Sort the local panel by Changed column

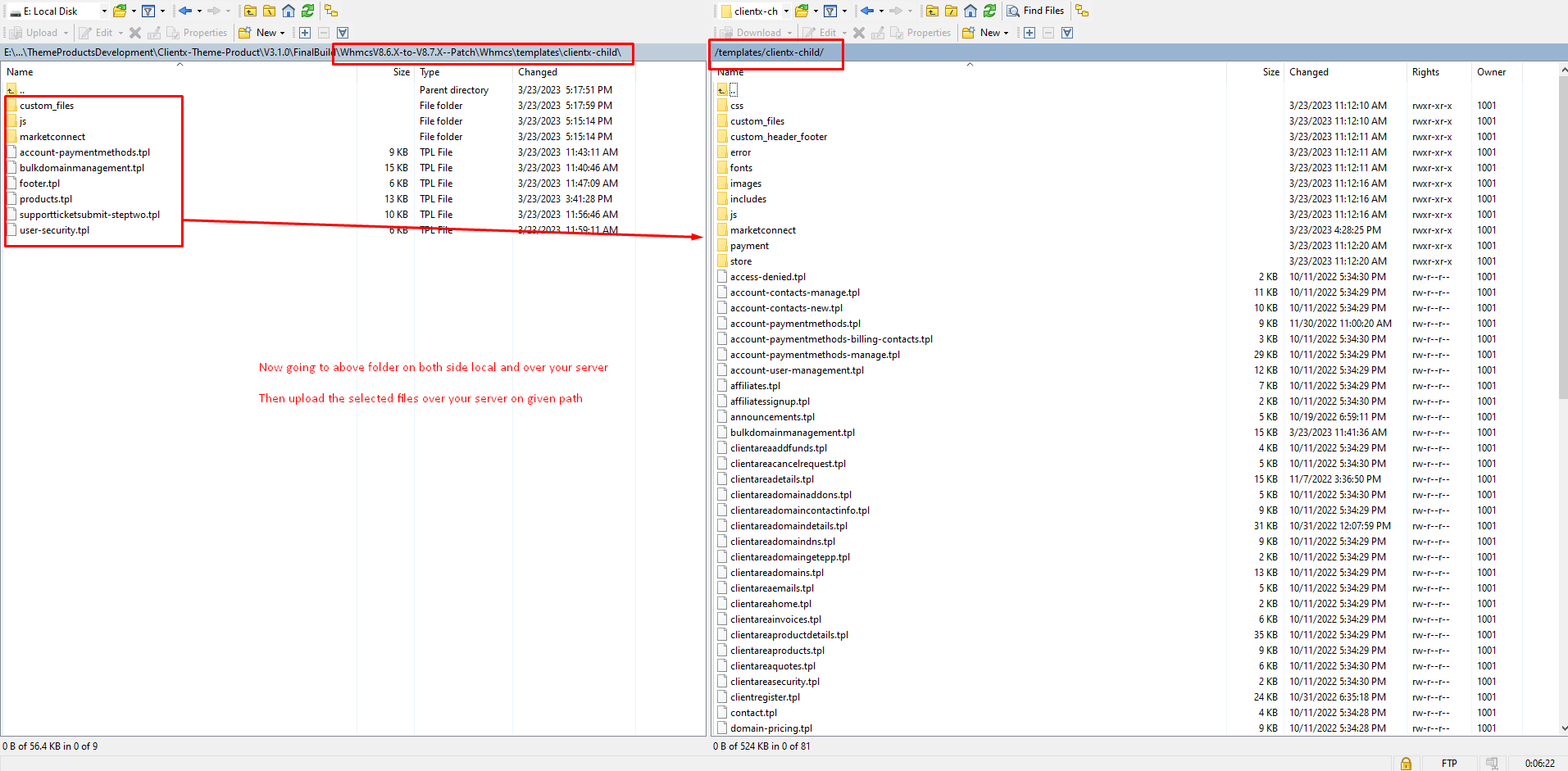(x=538, y=72)
